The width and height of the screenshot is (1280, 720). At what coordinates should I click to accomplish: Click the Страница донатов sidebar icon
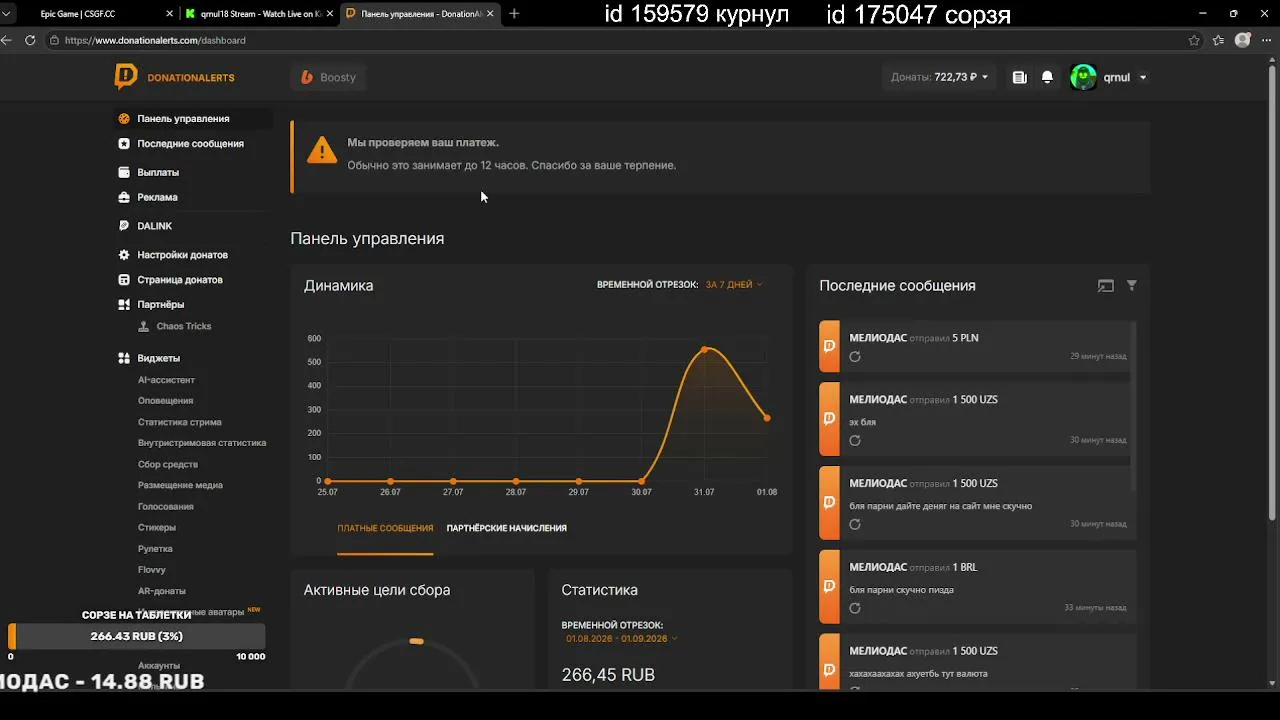click(x=124, y=280)
